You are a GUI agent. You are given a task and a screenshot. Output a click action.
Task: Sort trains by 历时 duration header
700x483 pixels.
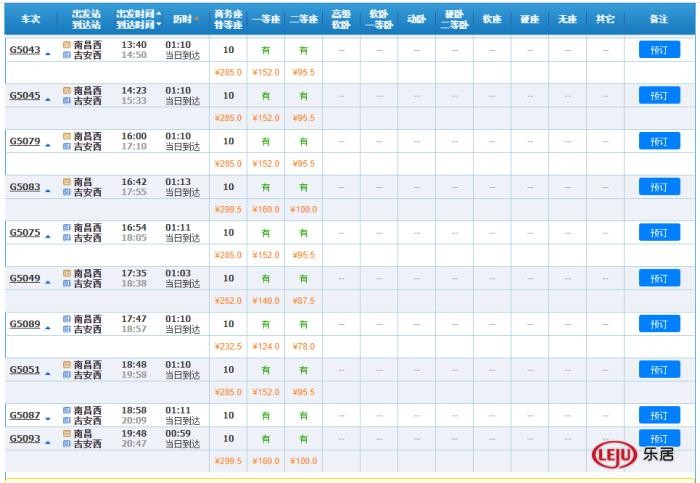184,19
